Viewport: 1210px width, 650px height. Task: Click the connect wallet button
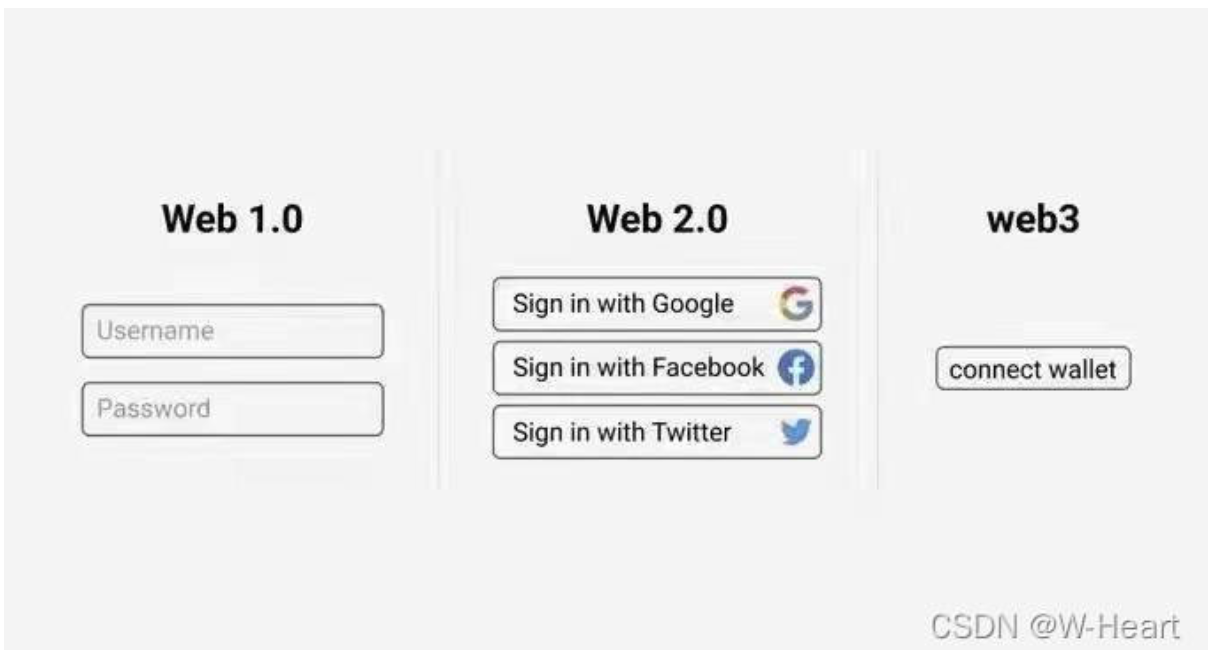[1033, 369]
